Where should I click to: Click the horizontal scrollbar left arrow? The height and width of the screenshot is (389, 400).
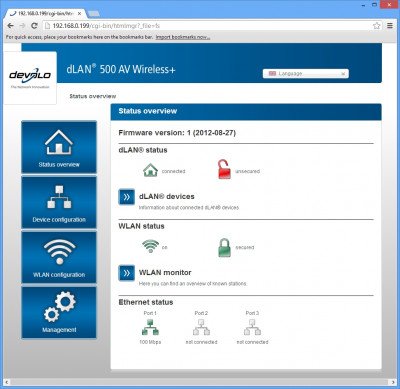(x=6, y=382)
